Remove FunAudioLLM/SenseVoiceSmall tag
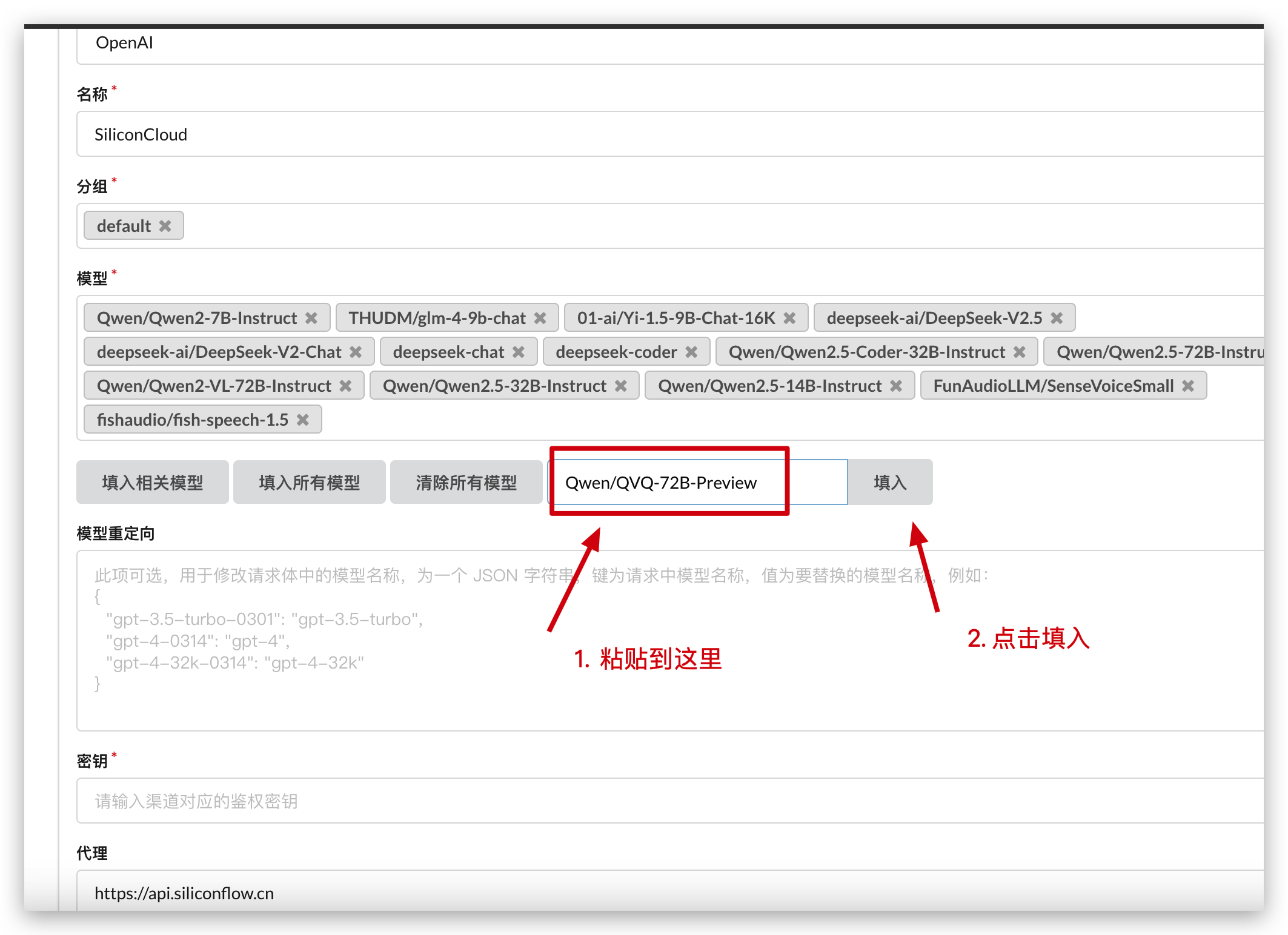Screen dimensions: 1288x935 [1188, 386]
